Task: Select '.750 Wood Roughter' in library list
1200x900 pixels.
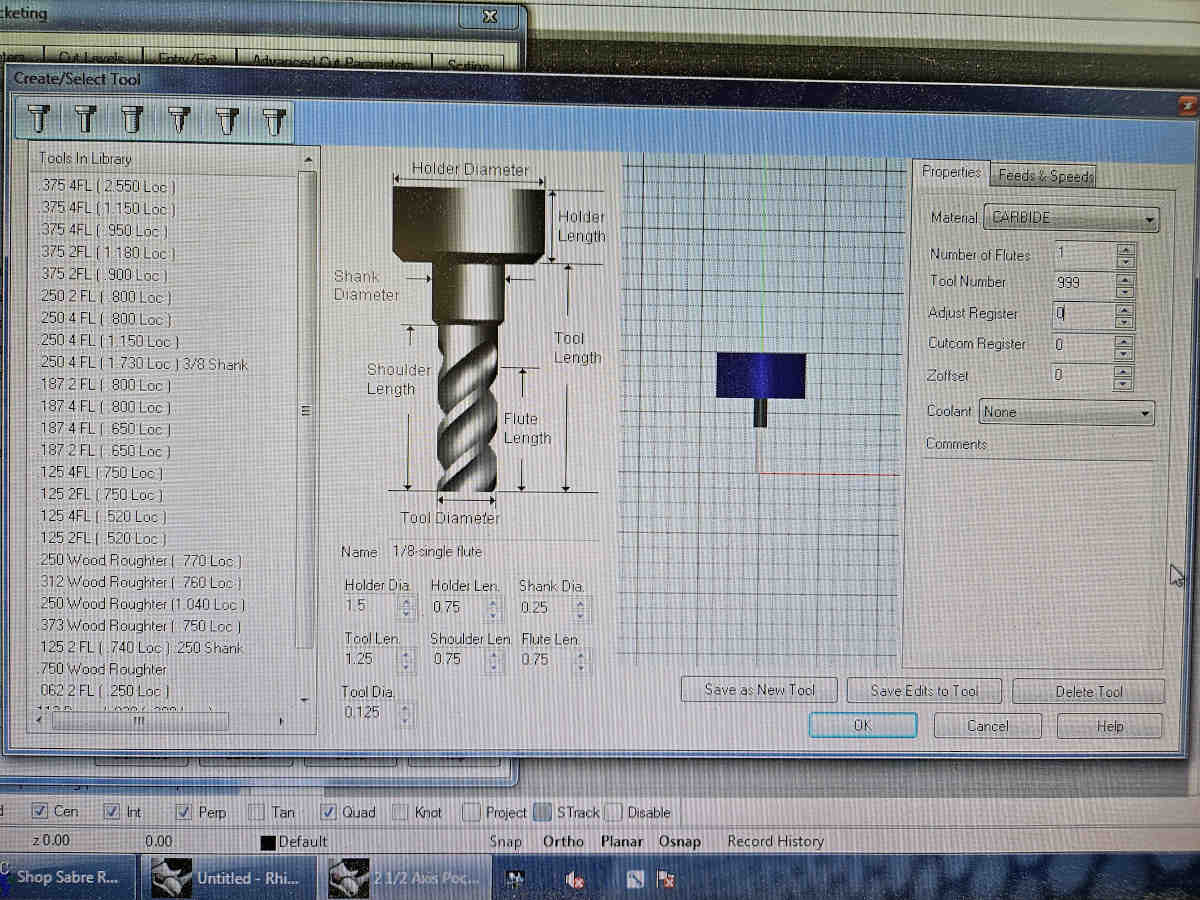Action: tap(104, 669)
